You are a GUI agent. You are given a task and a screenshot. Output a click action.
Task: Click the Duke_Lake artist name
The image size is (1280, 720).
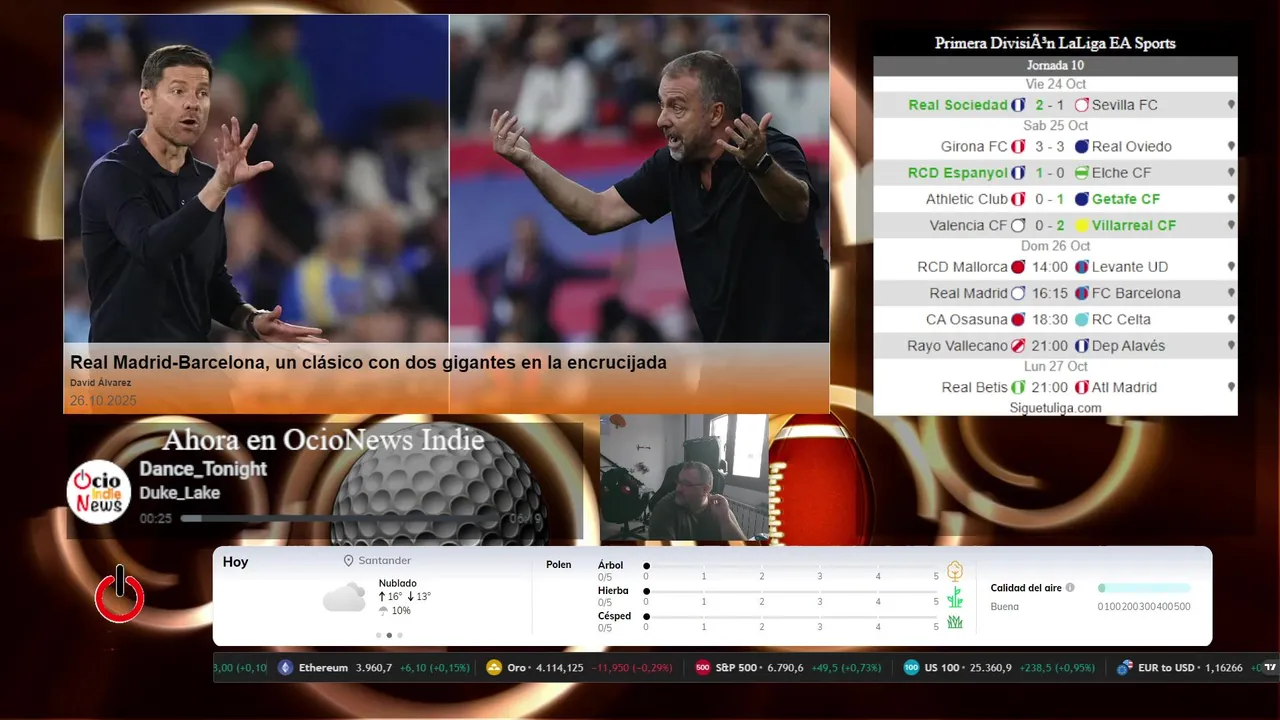(180, 493)
